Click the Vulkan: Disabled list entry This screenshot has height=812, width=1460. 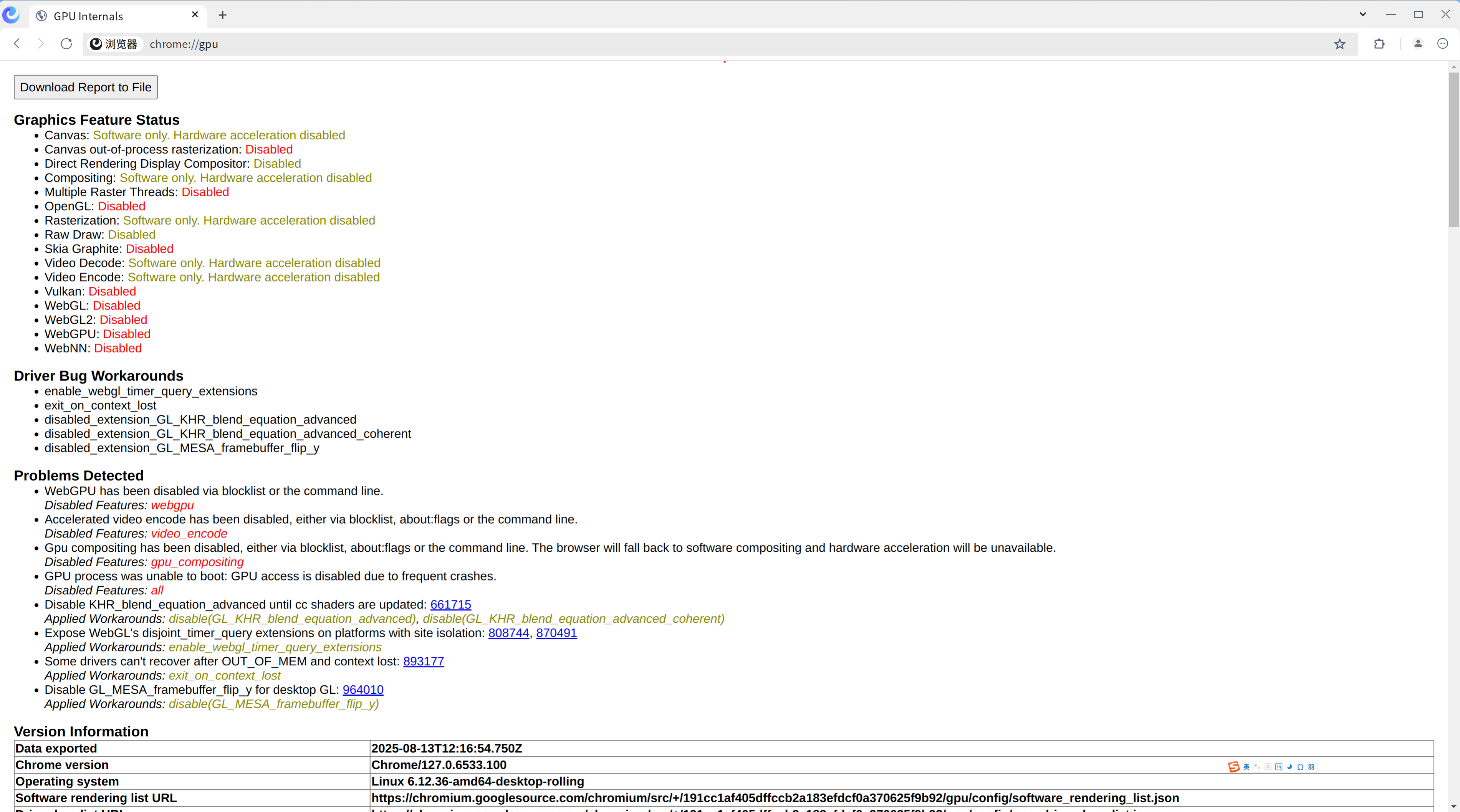(x=90, y=291)
